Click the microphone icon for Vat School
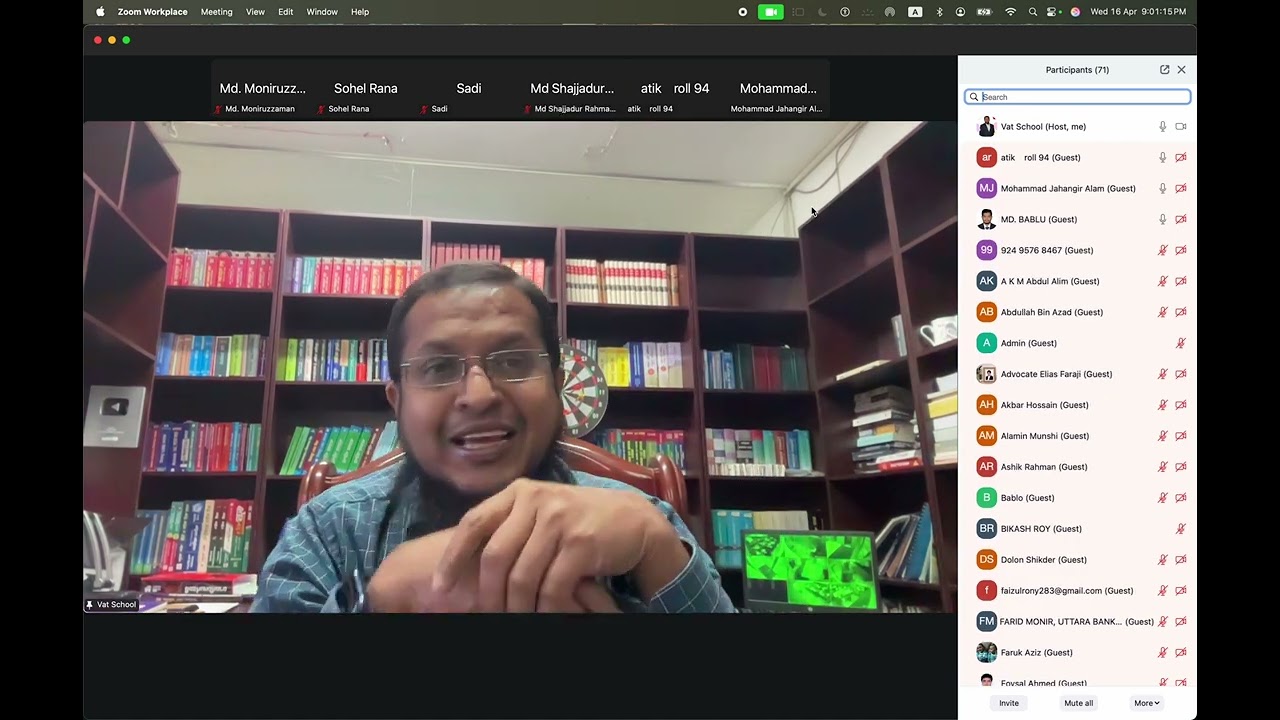Viewport: 1280px width, 720px height. (x=1162, y=127)
